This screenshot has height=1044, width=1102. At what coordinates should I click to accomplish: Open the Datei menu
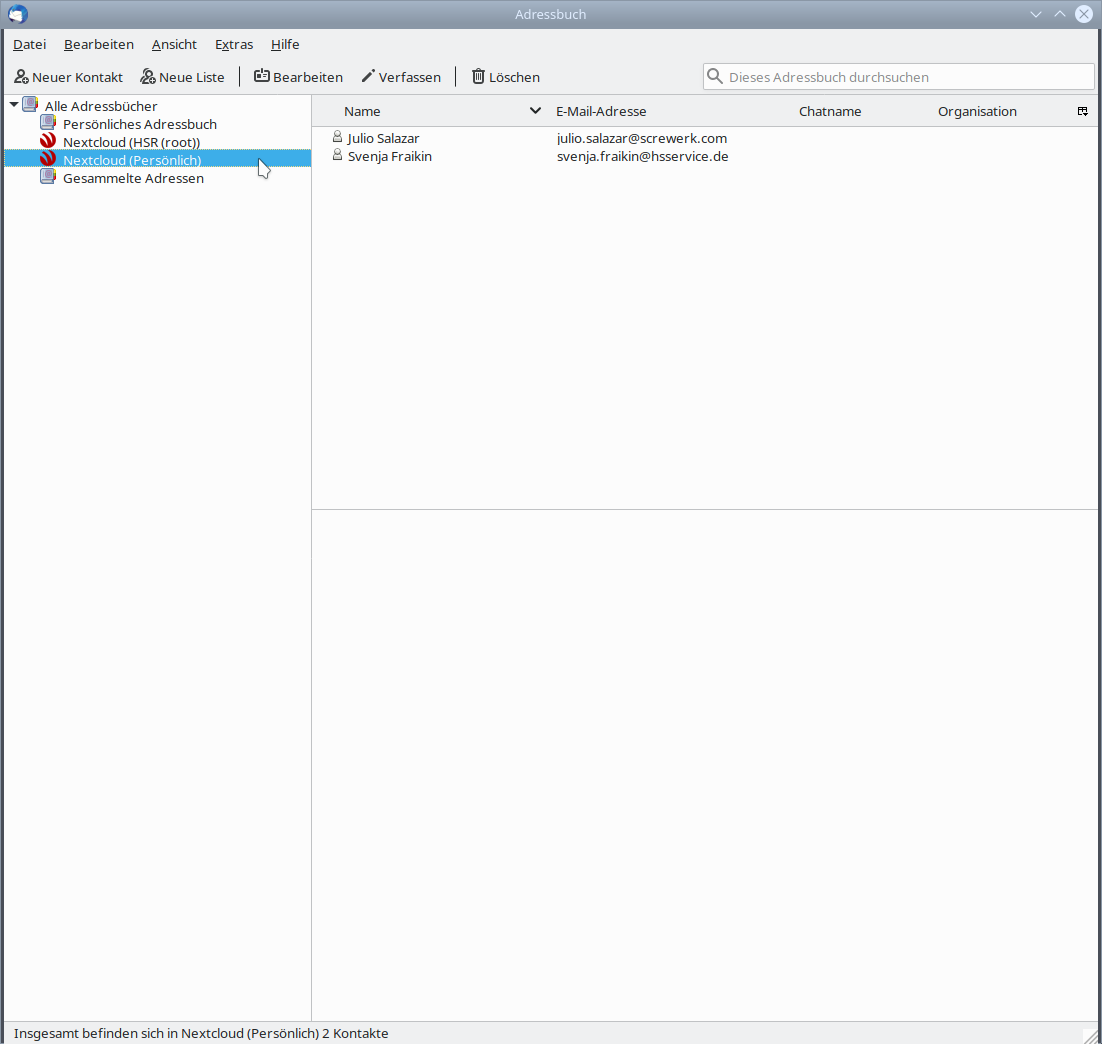[29, 44]
